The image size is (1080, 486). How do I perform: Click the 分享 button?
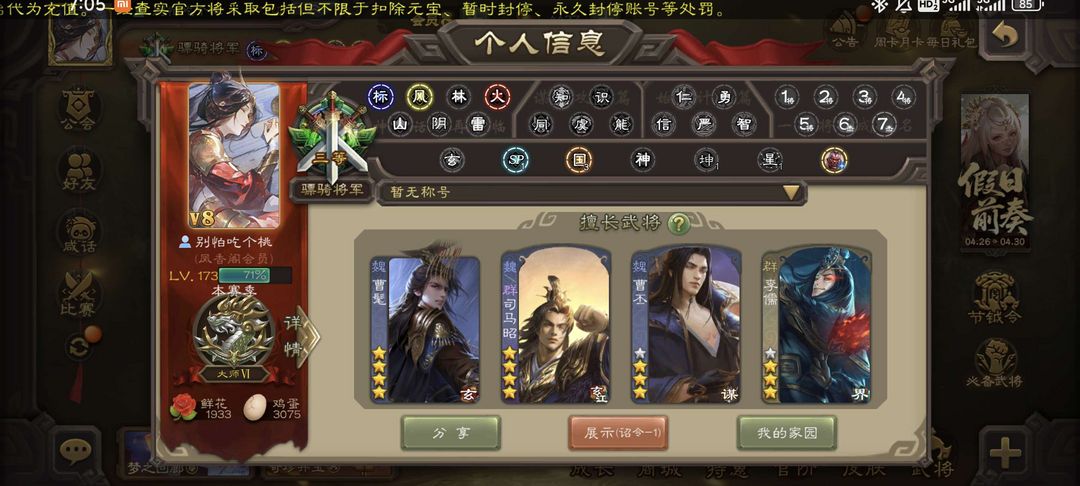click(450, 433)
